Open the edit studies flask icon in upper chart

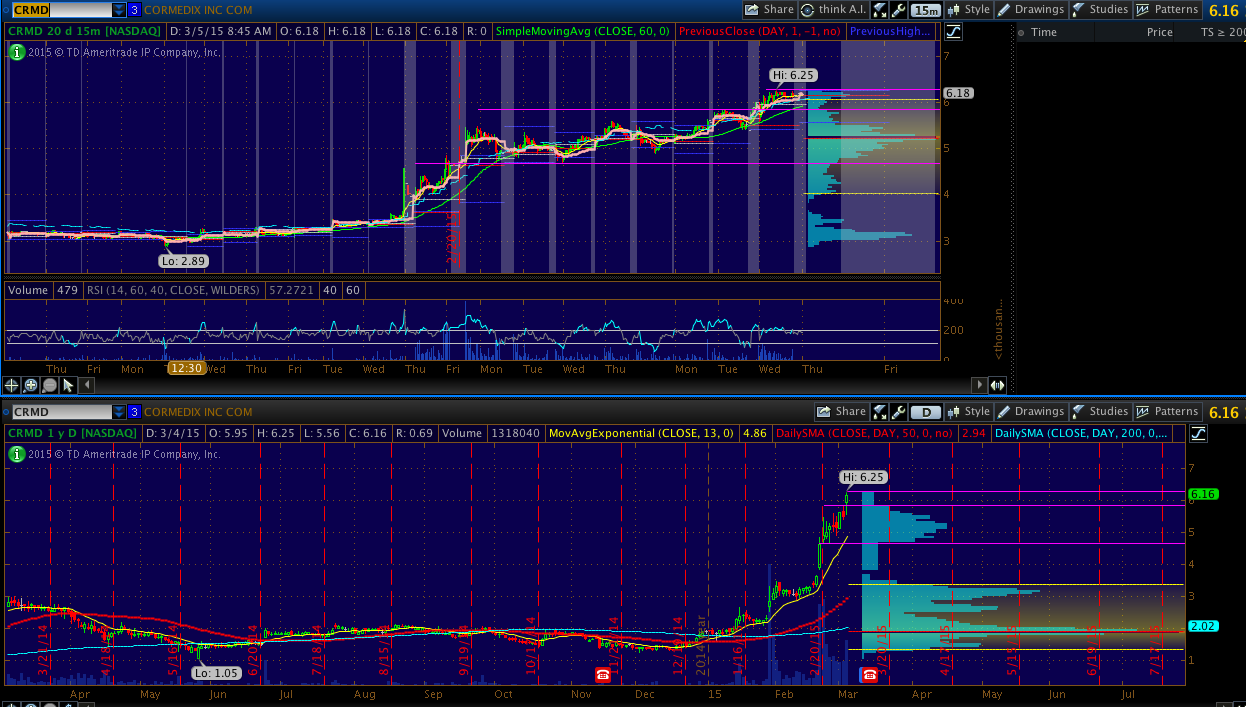(880, 10)
